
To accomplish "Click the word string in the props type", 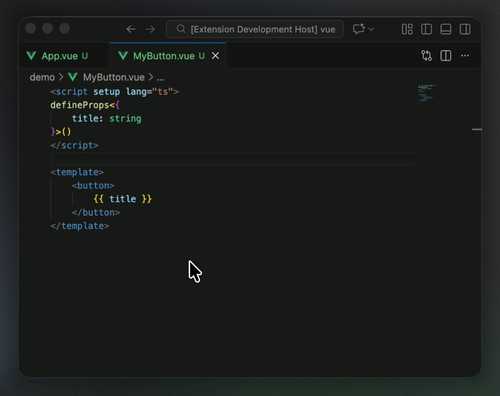I will 125,119.
